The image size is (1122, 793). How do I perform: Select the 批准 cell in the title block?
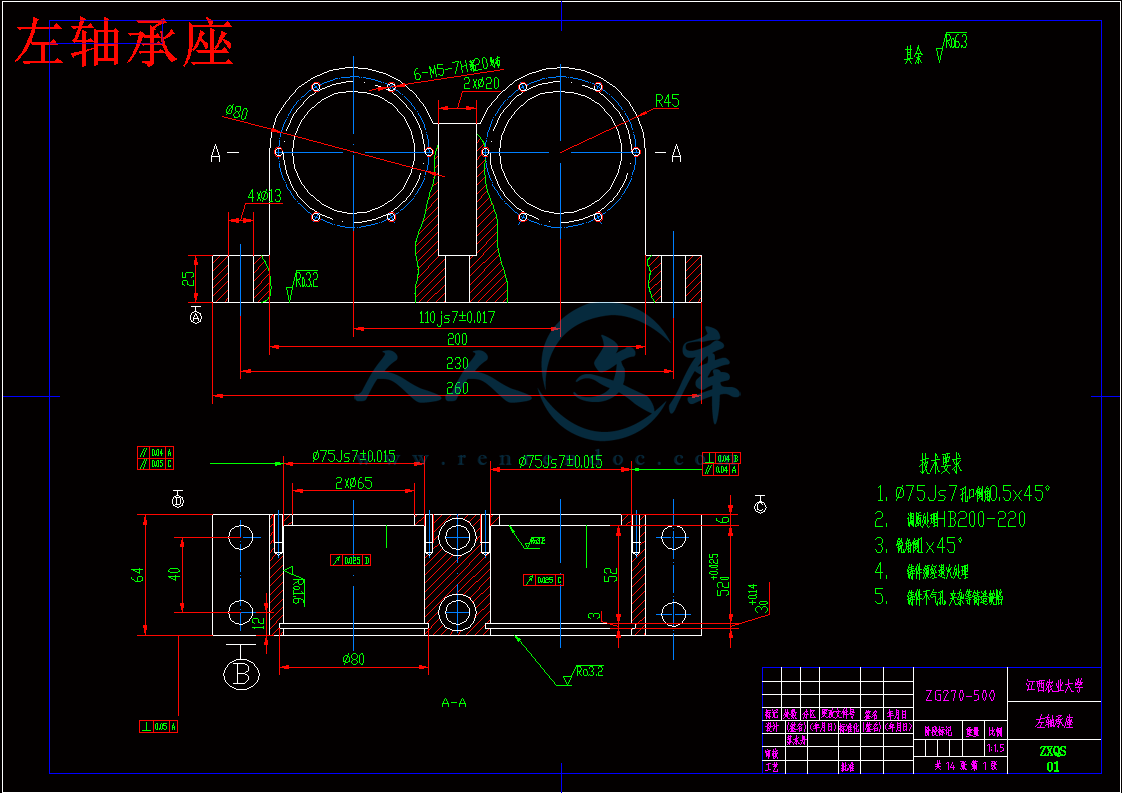(847, 767)
